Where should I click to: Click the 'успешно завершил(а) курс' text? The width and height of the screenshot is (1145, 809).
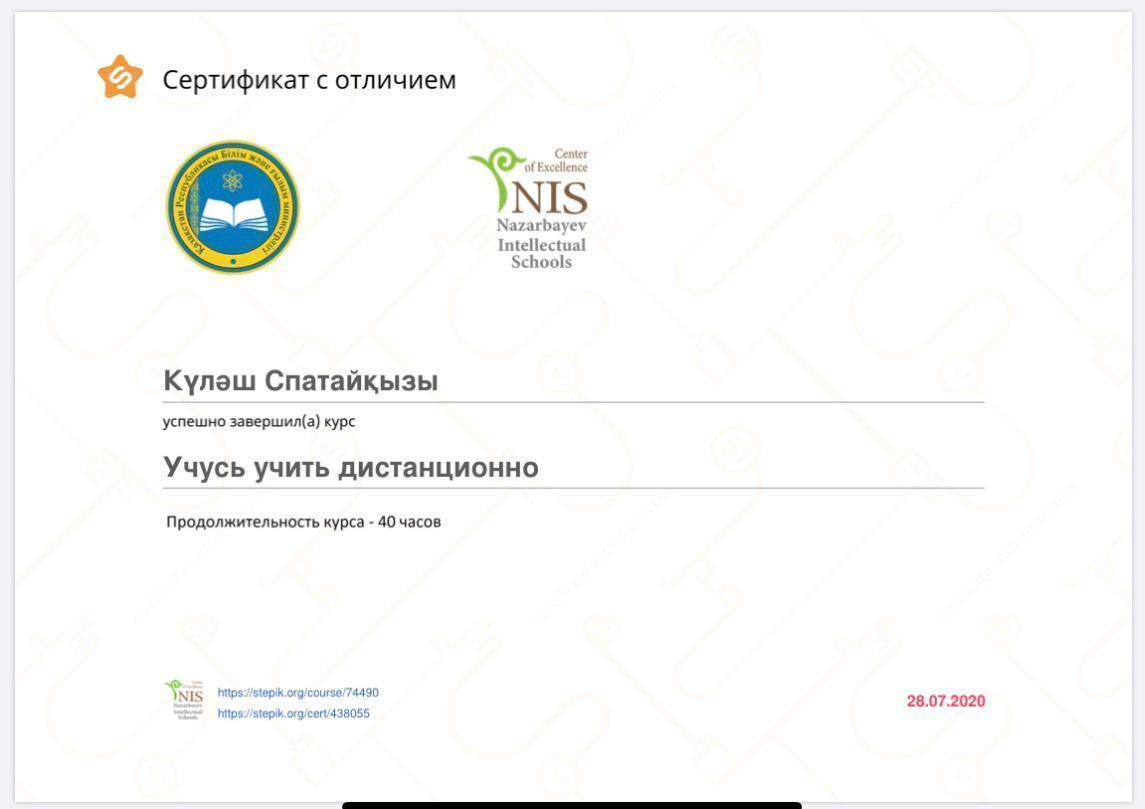(x=259, y=422)
